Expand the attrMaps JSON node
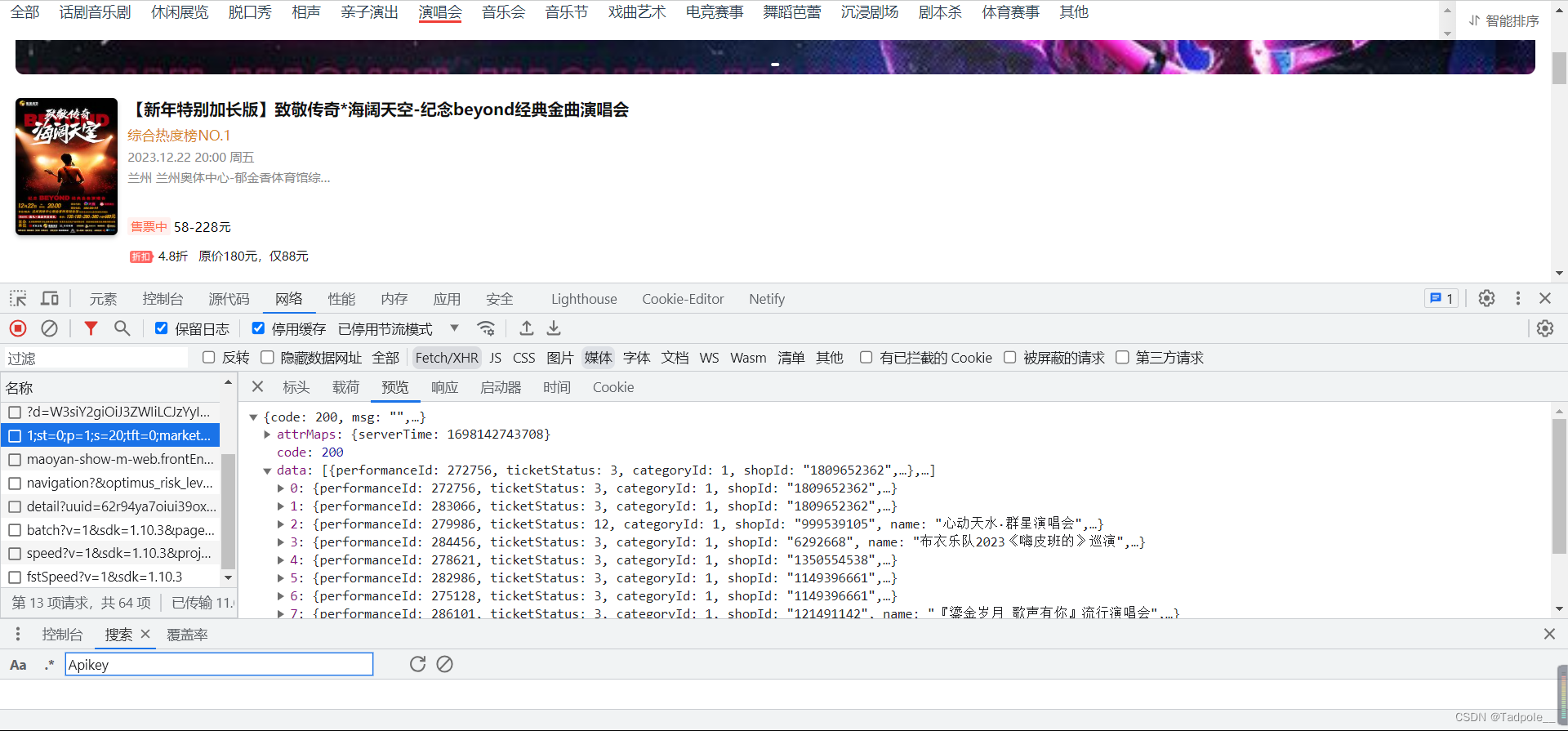The height and width of the screenshot is (731, 1568). coord(267,435)
